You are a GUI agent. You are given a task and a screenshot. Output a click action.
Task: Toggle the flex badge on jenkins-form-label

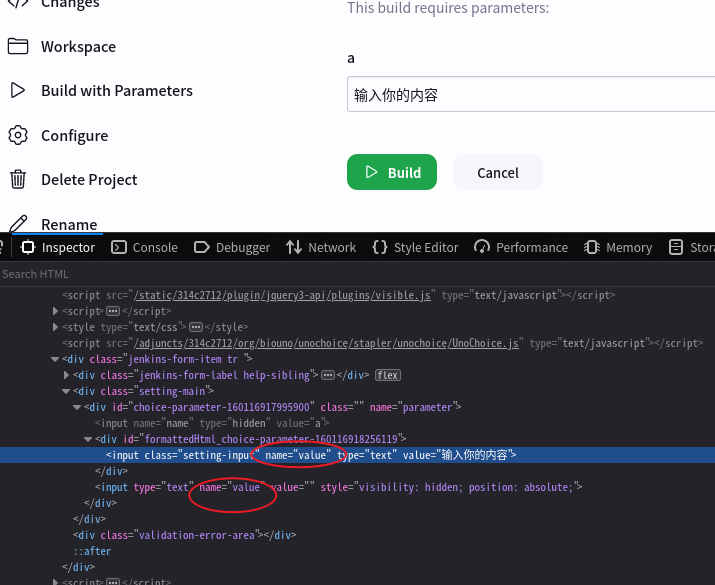point(388,375)
